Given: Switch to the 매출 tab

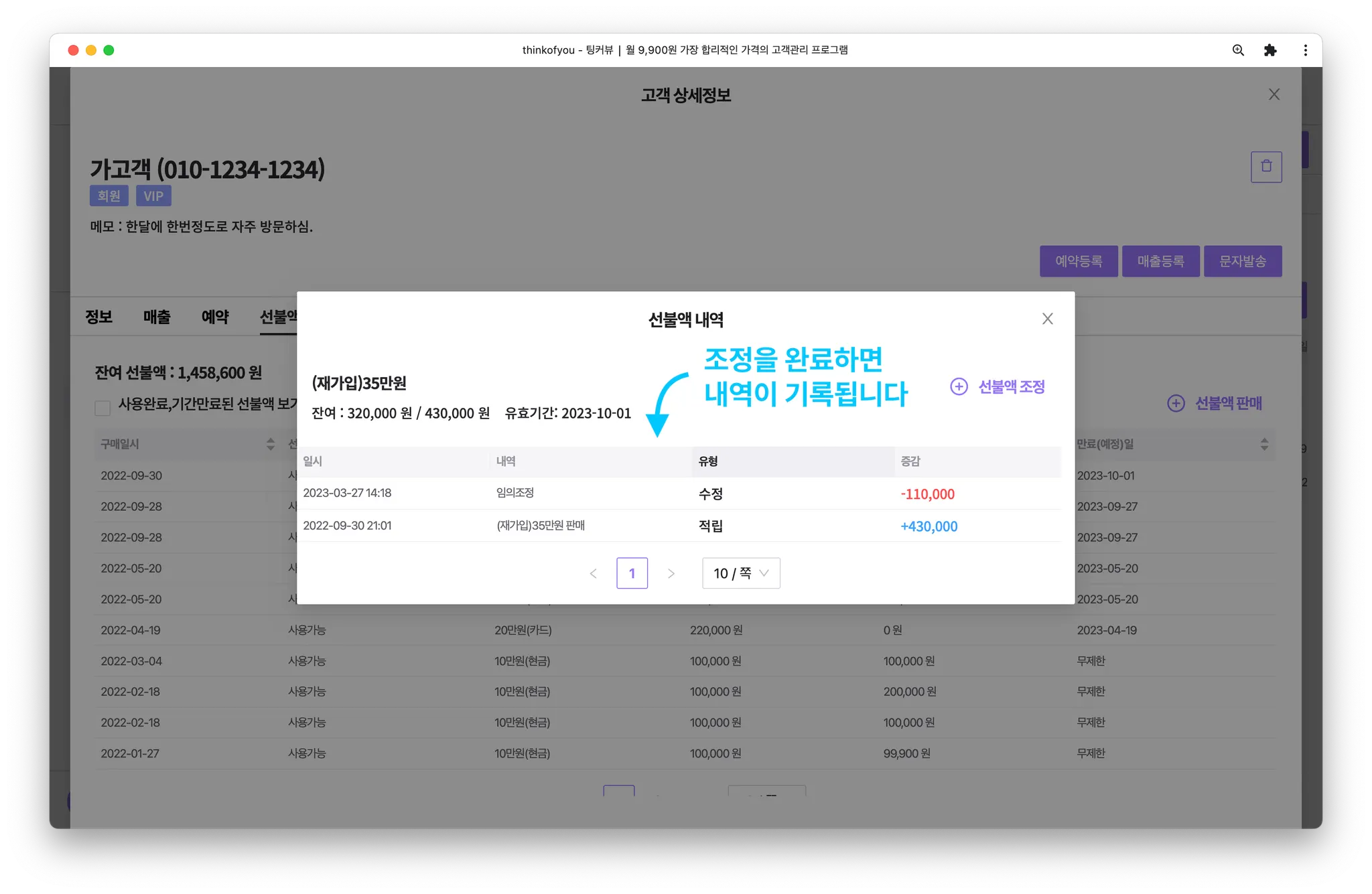Looking at the screenshot, I should 157,317.
